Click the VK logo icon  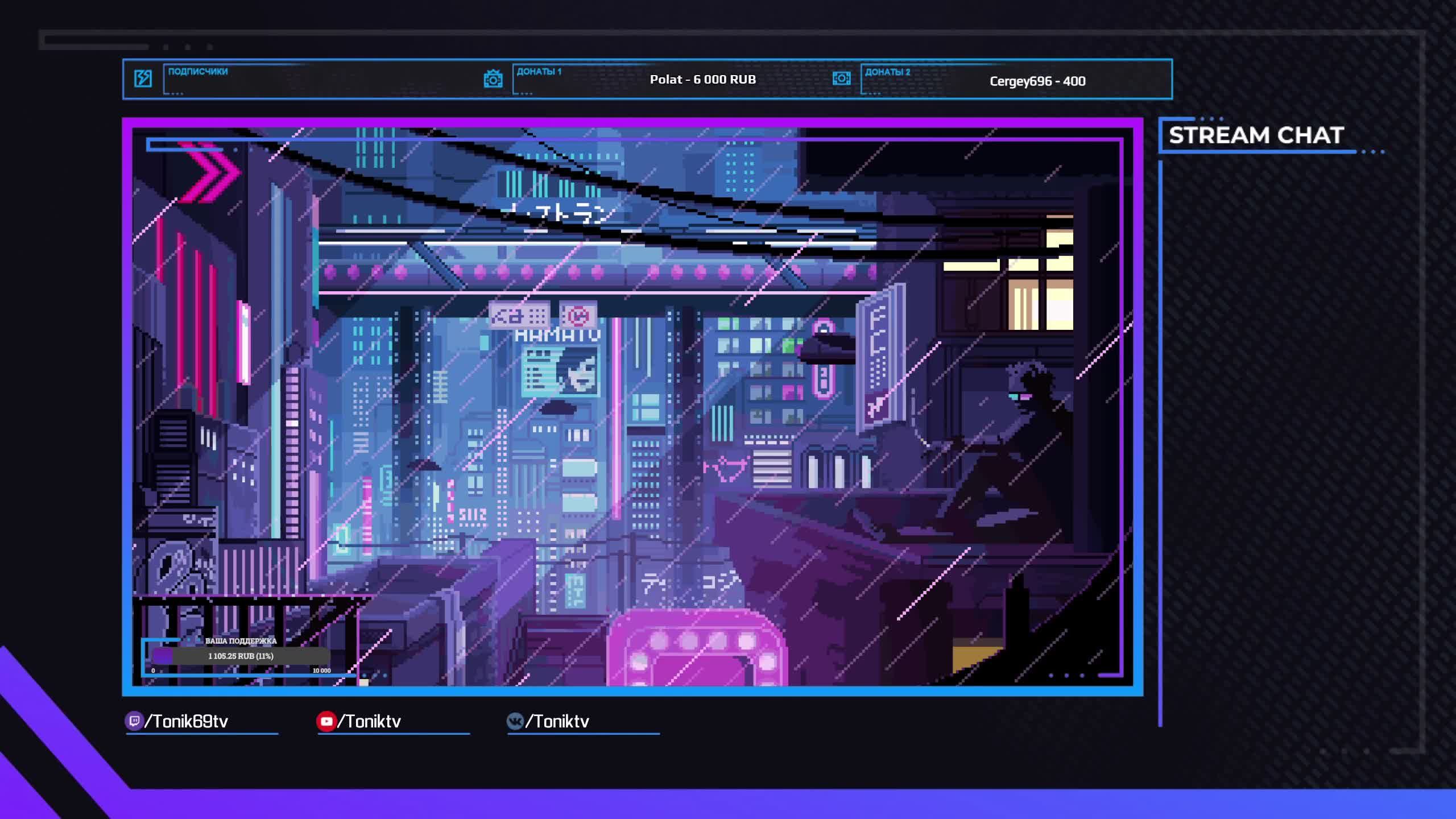coord(515,721)
